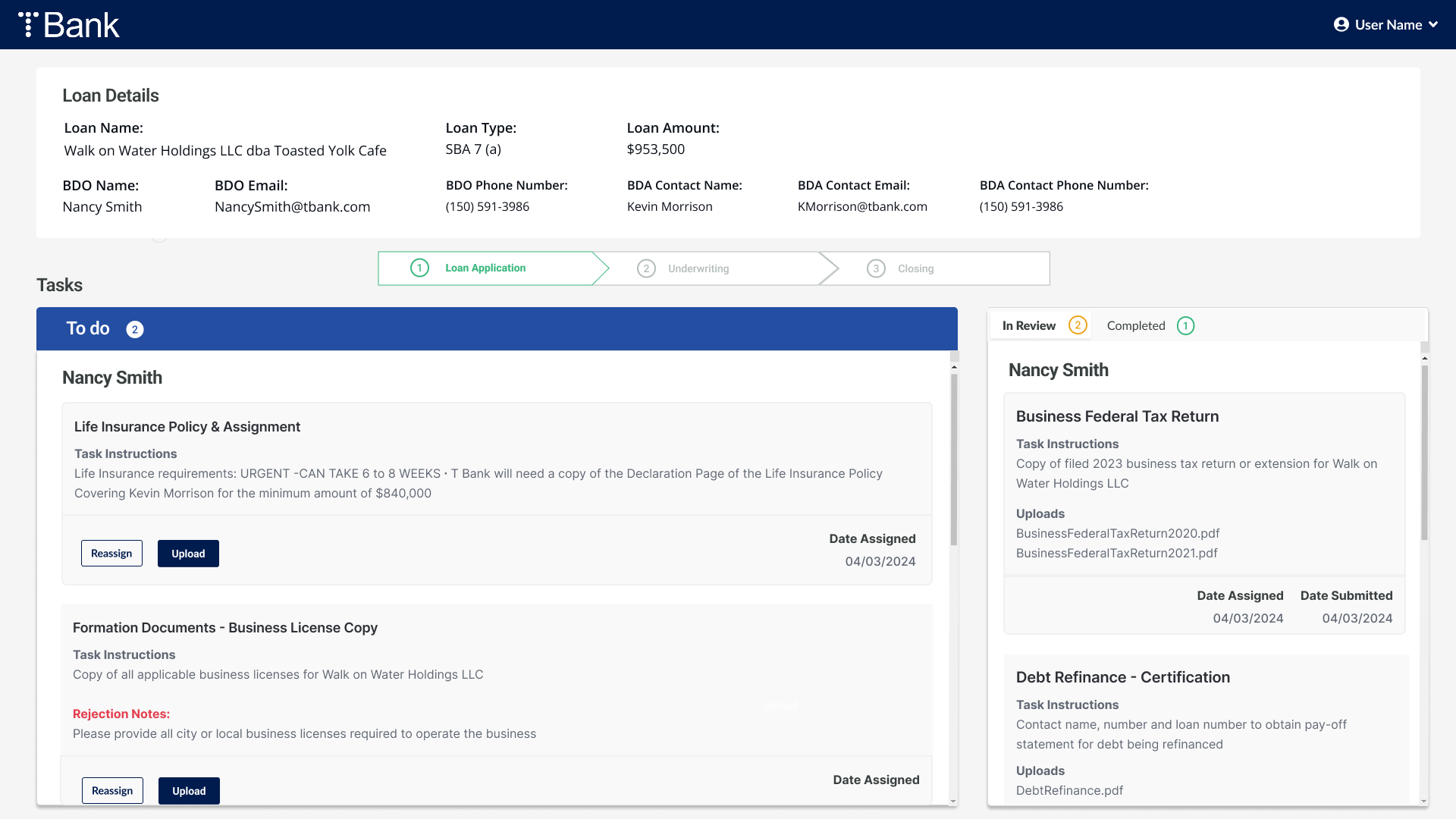Select step 2 Underwriting circle icon
This screenshot has height=819, width=1456.
[646, 269]
